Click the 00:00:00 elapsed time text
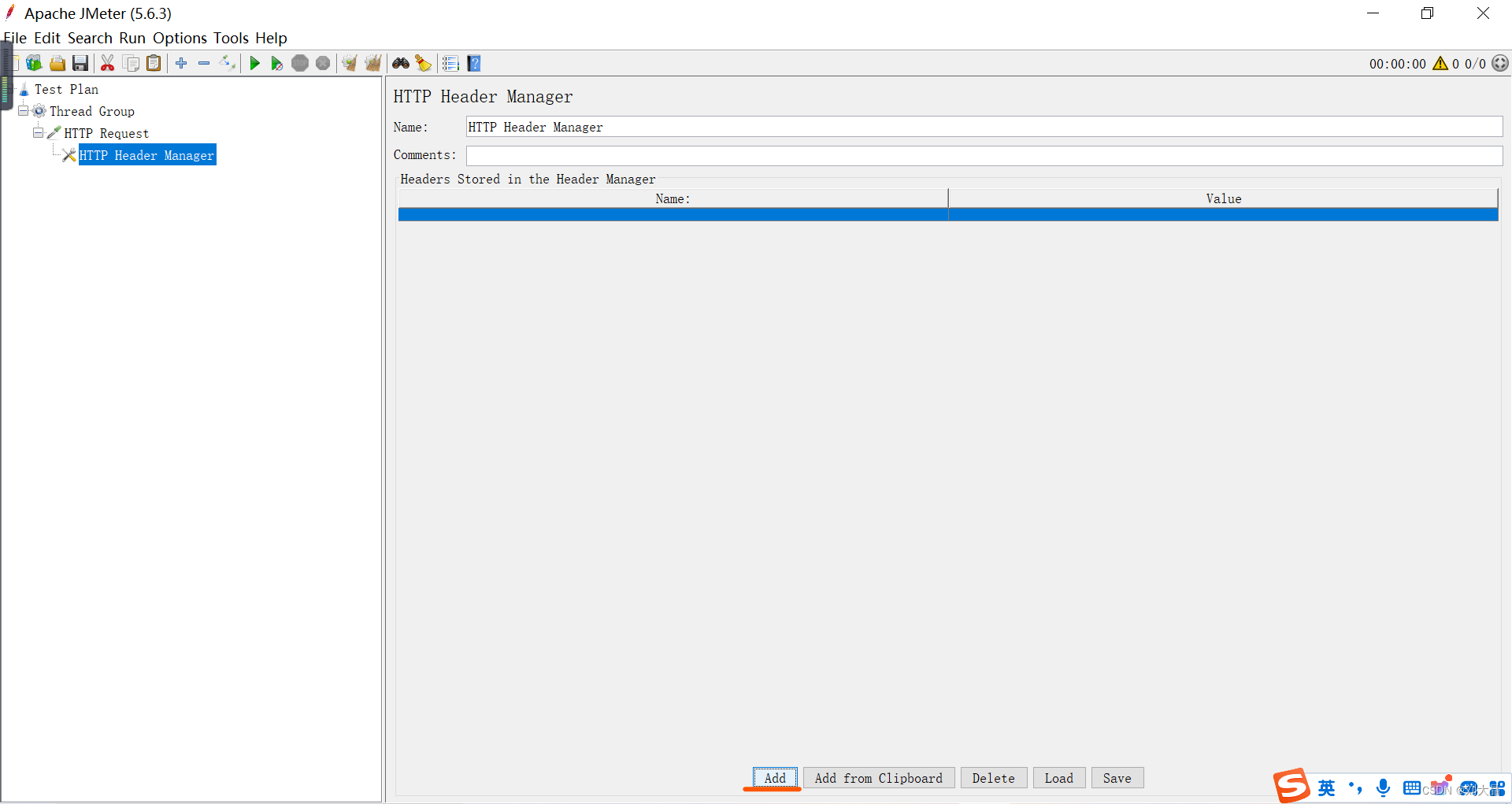This screenshot has height=804, width=1512. [1398, 64]
